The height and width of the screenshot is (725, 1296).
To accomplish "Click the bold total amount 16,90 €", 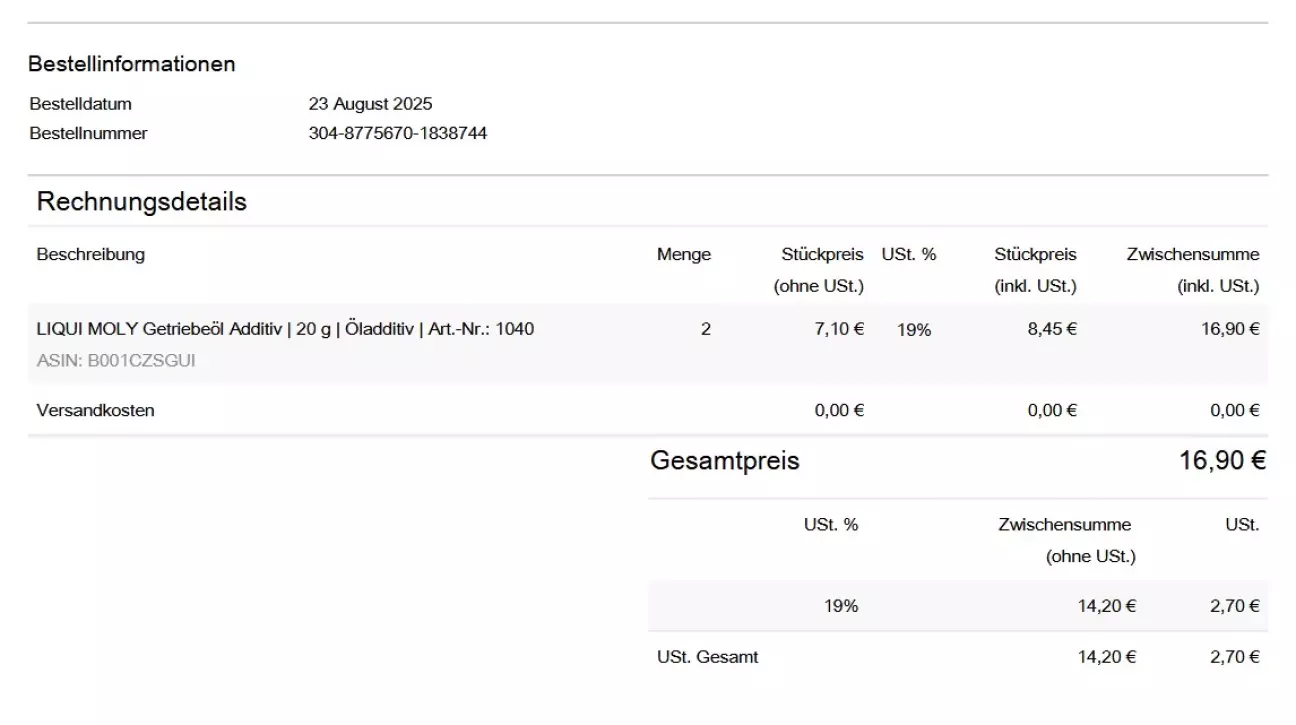I will (x=1223, y=461).
